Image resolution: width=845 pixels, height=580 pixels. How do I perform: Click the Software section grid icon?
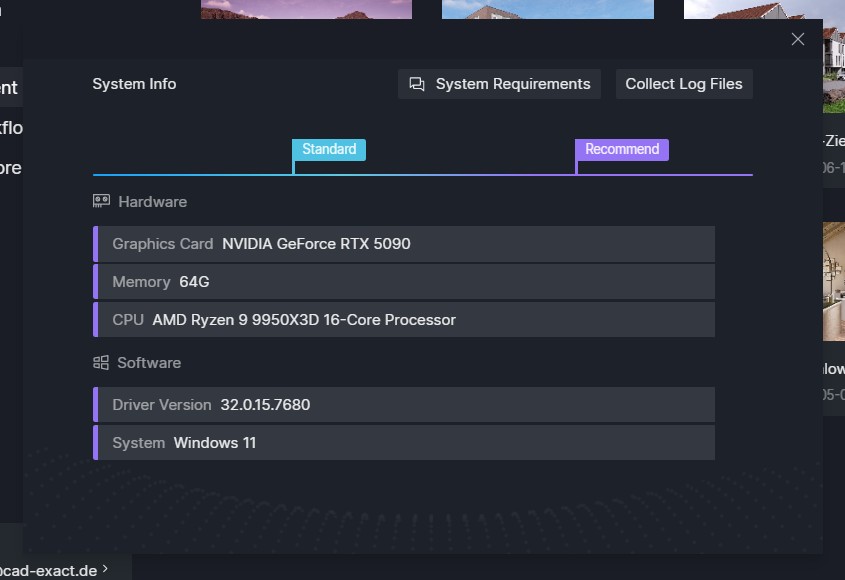(x=101, y=363)
